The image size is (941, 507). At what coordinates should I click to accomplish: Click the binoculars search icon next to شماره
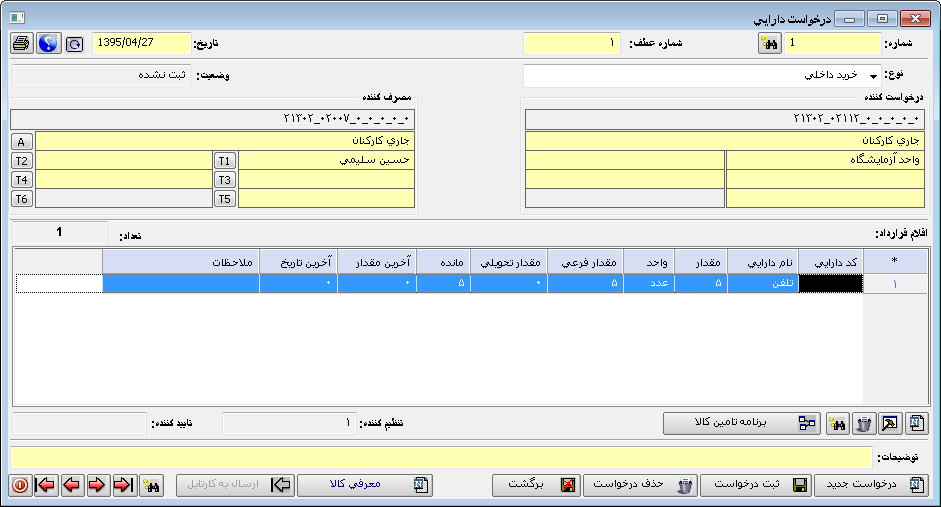coord(768,43)
